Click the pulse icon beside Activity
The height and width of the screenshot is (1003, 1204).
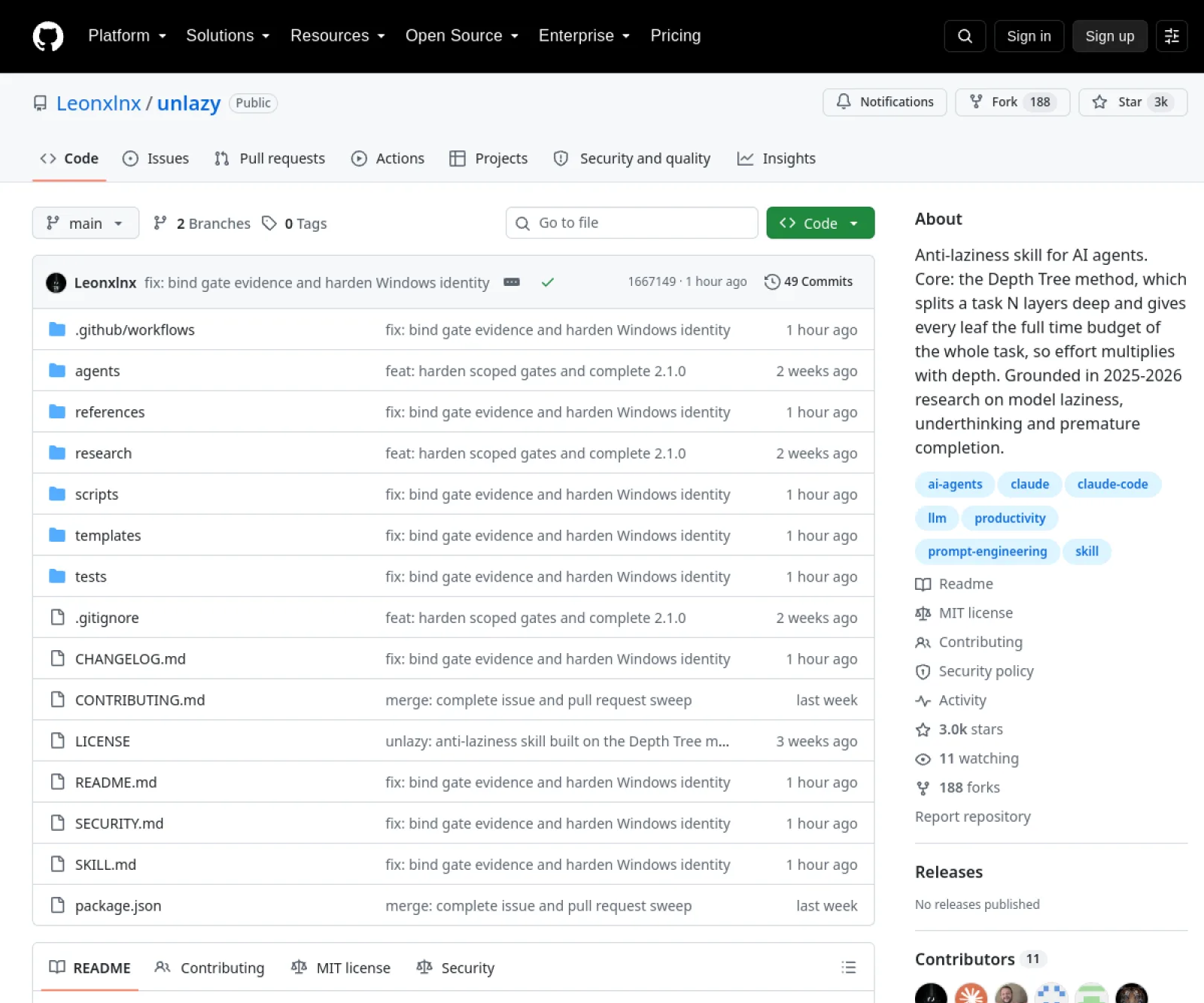coord(923,701)
